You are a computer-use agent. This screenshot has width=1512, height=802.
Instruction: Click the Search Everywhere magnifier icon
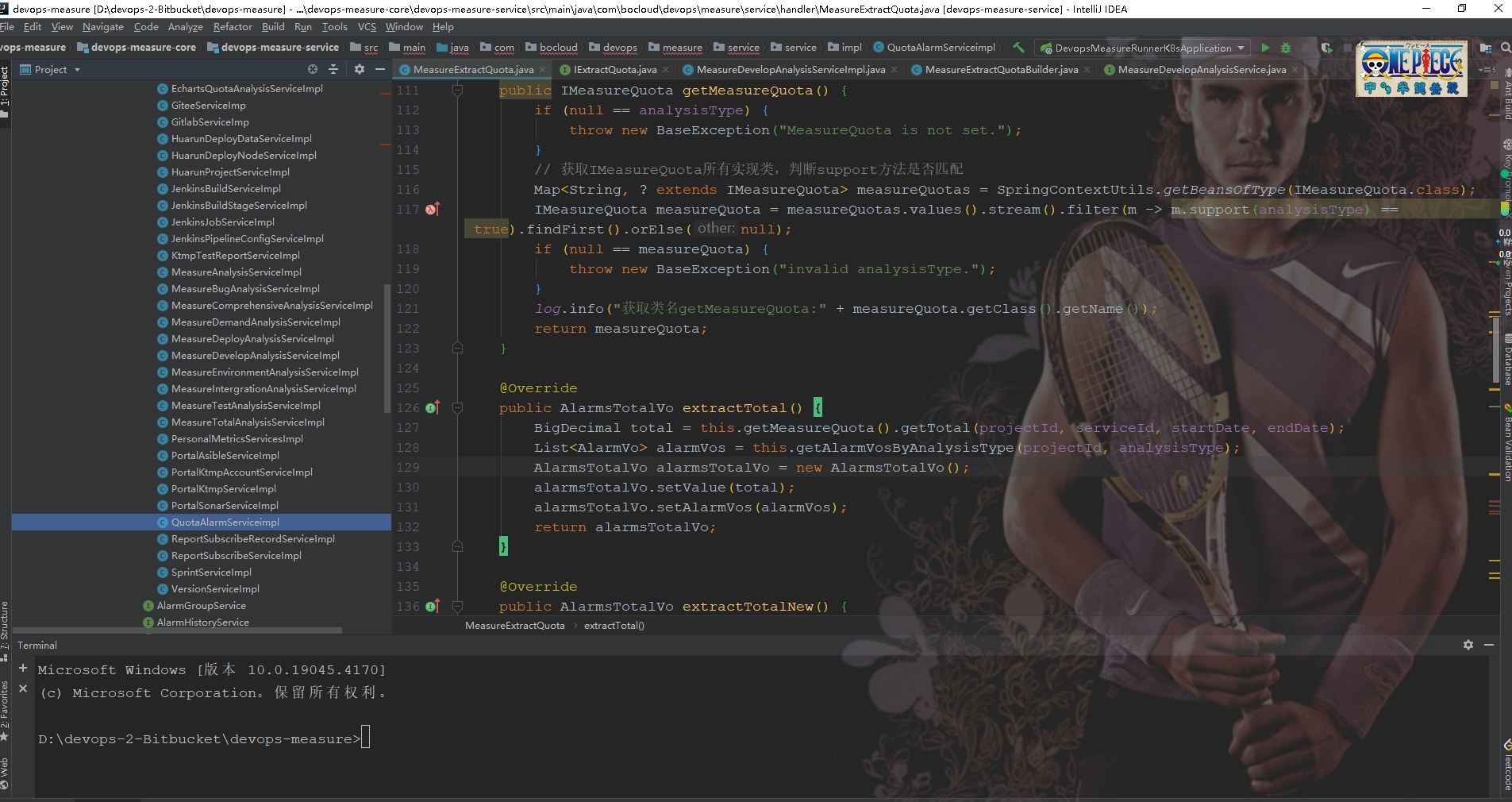click(x=1506, y=48)
